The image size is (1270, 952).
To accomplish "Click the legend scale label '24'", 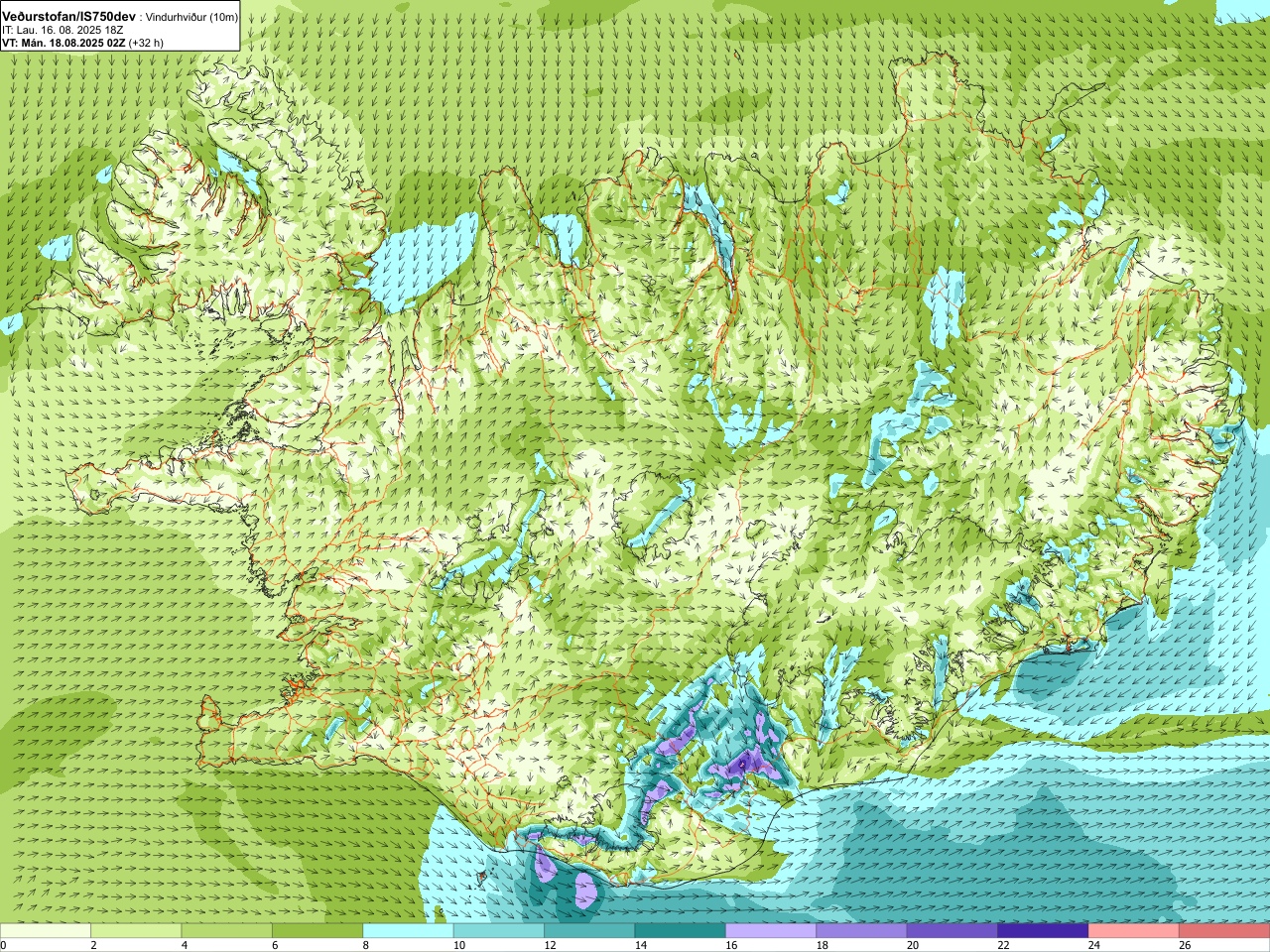I will 1093,945.
